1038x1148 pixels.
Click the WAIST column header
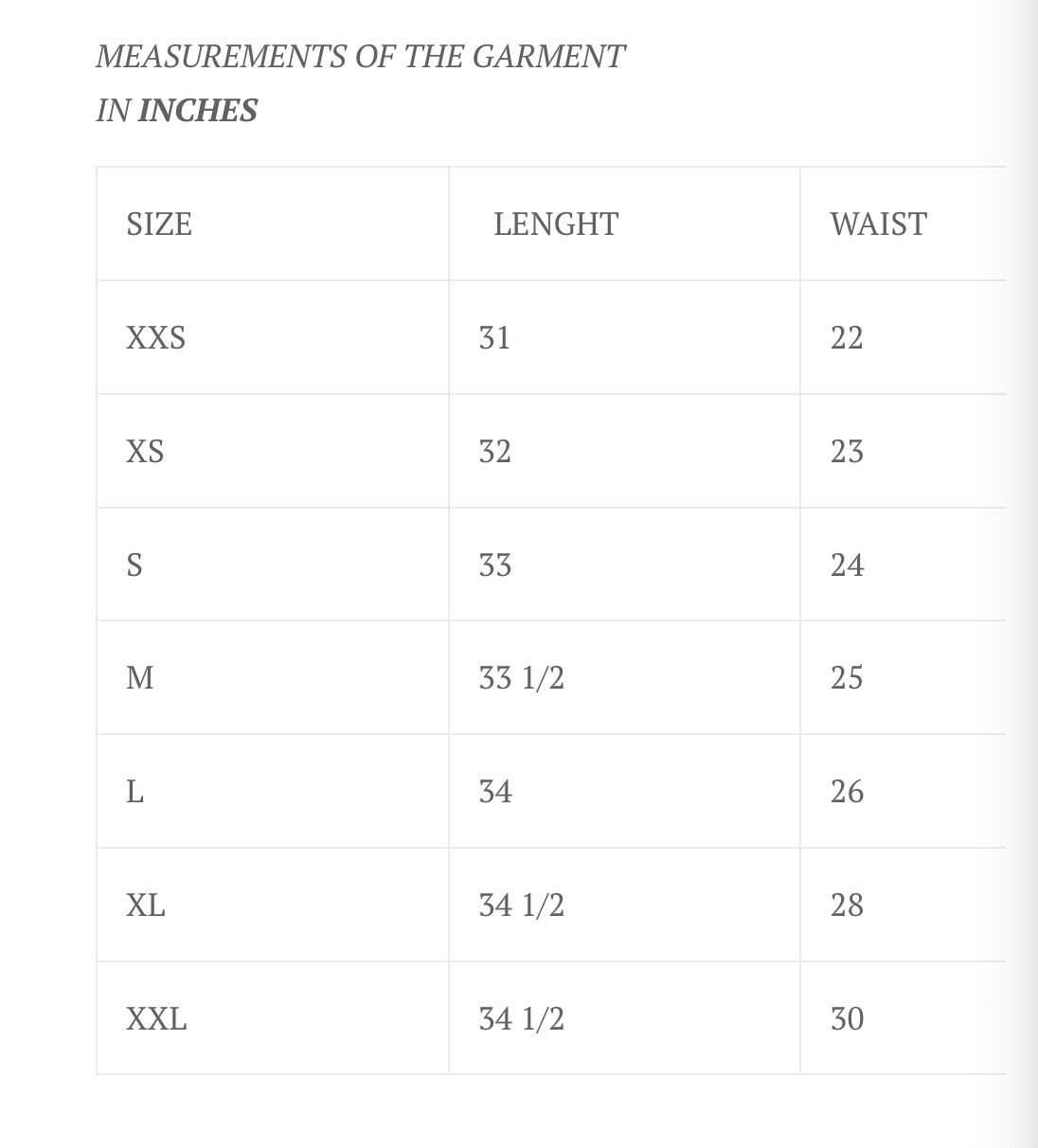[878, 224]
